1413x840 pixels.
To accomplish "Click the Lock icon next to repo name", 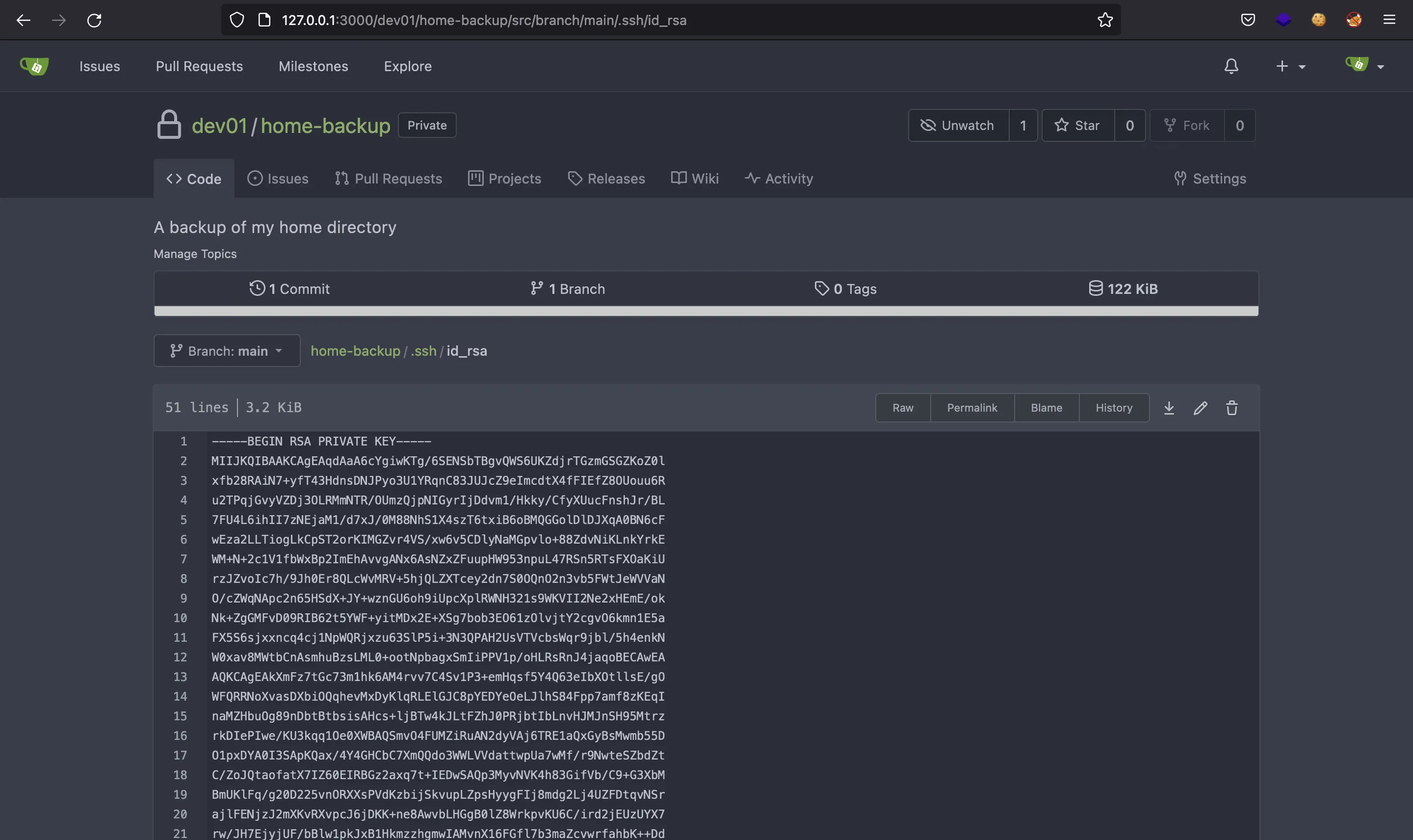I will (168, 125).
